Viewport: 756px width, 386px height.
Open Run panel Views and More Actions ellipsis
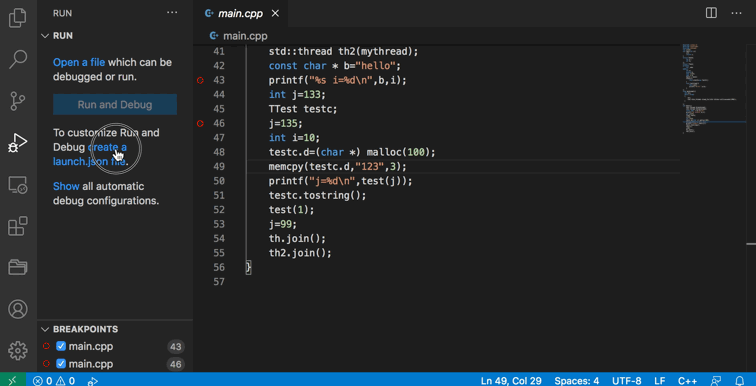point(172,13)
